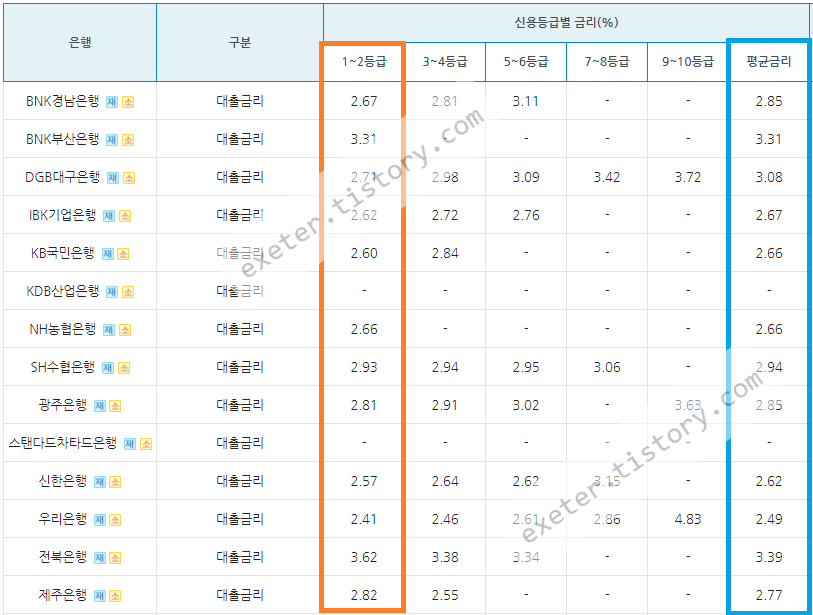Click the yellow 소 icon beside 신한은행
The image size is (813, 615).
115,482
